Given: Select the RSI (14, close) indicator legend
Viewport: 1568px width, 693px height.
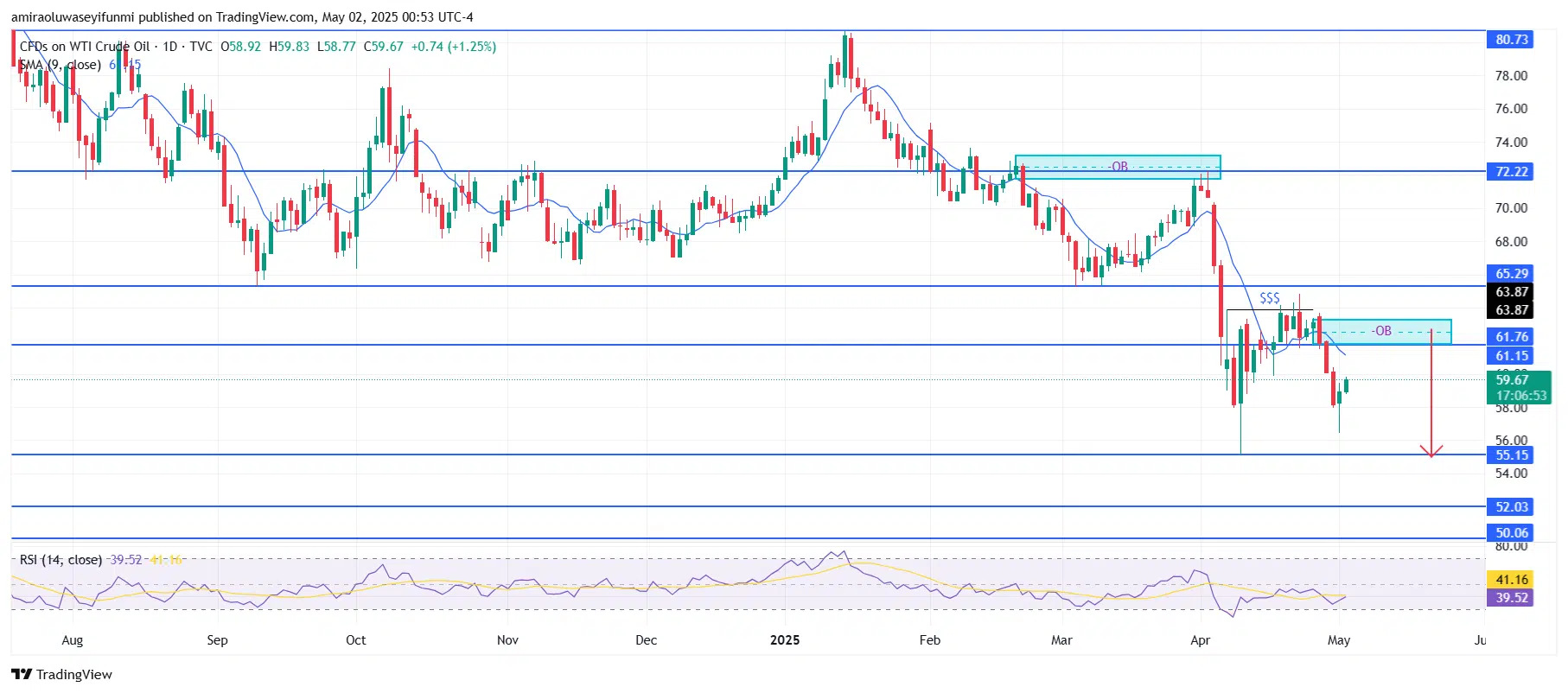Looking at the screenshot, I should pyautogui.click(x=61, y=560).
